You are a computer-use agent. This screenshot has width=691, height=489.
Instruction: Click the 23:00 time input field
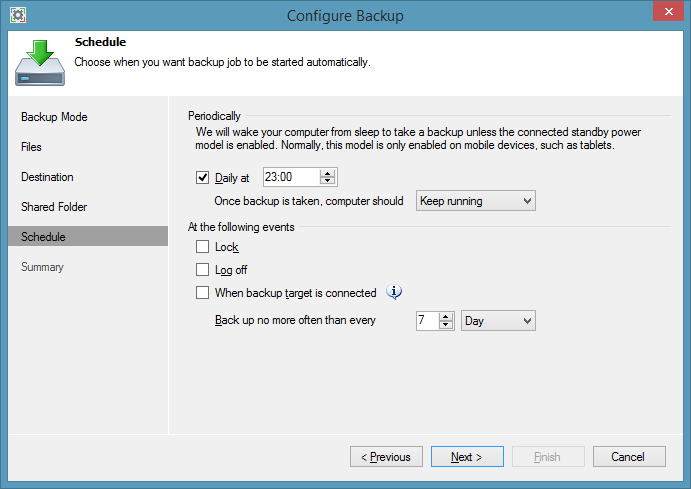click(x=290, y=178)
